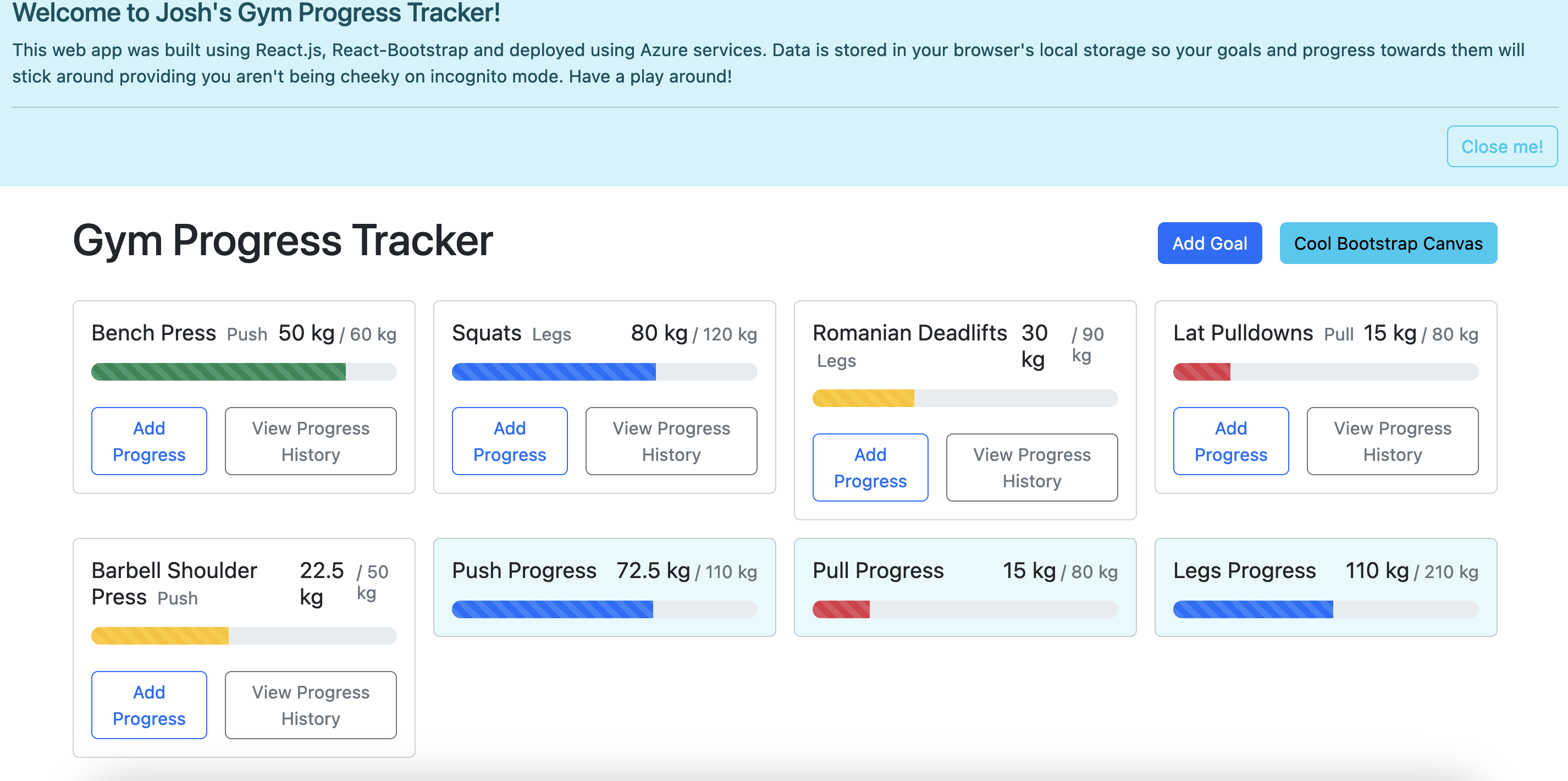Close the welcome banner

[x=1501, y=146]
